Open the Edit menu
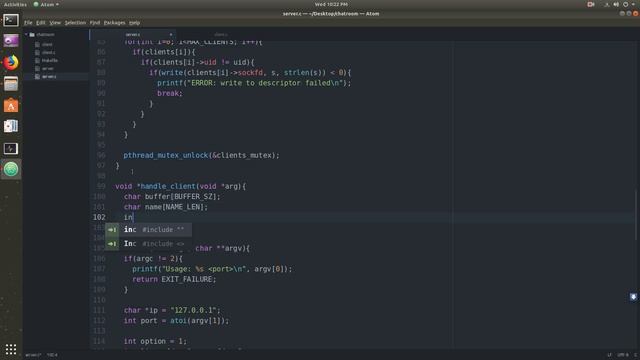This screenshot has width=640, height=360. point(40,23)
